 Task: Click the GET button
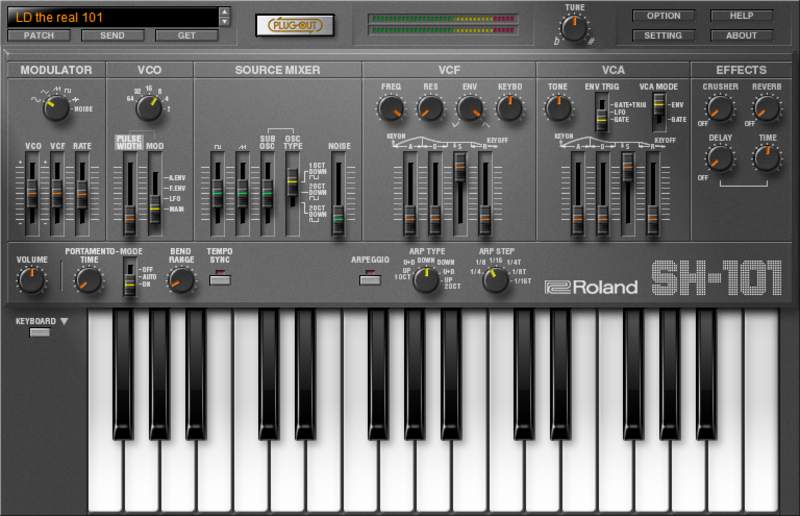click(187, 35)
